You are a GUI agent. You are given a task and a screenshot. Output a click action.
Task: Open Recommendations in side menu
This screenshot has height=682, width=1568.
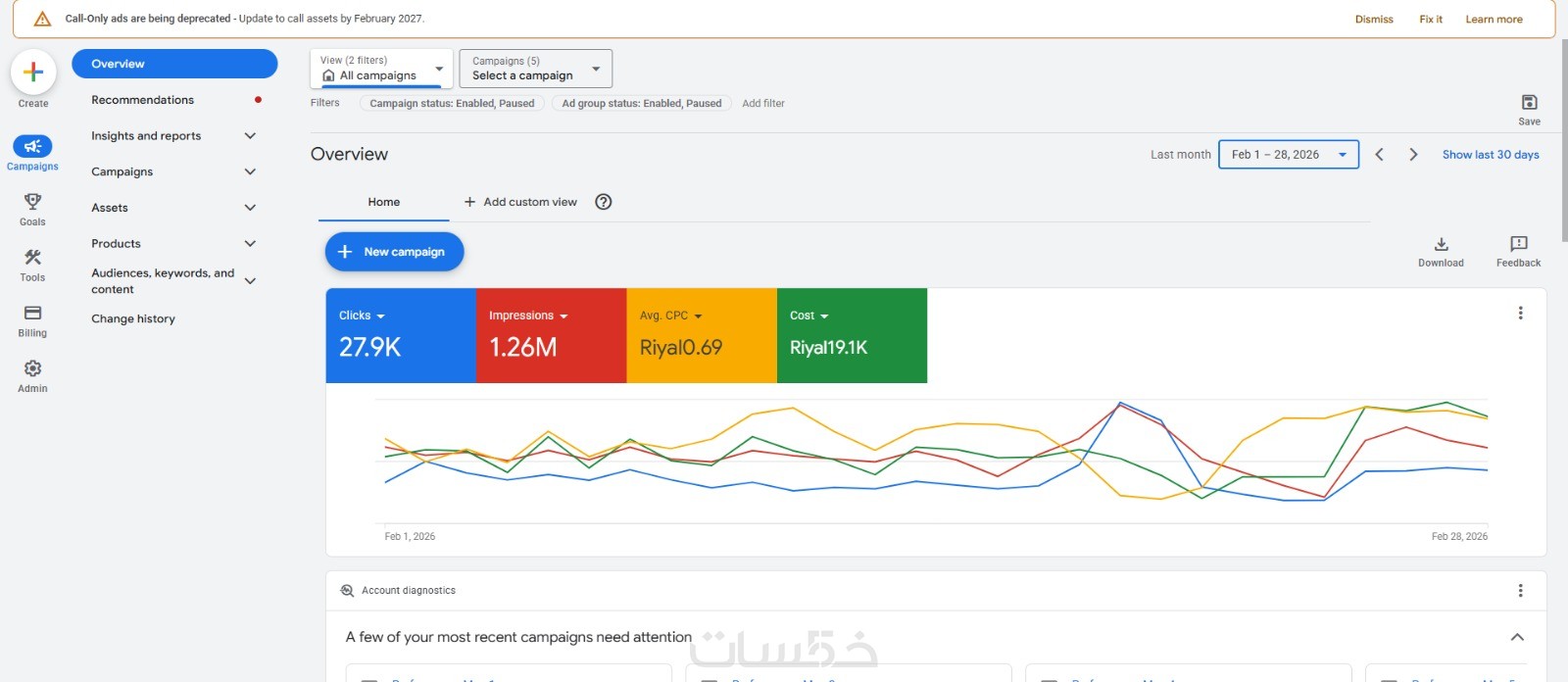tap(142, 100)
